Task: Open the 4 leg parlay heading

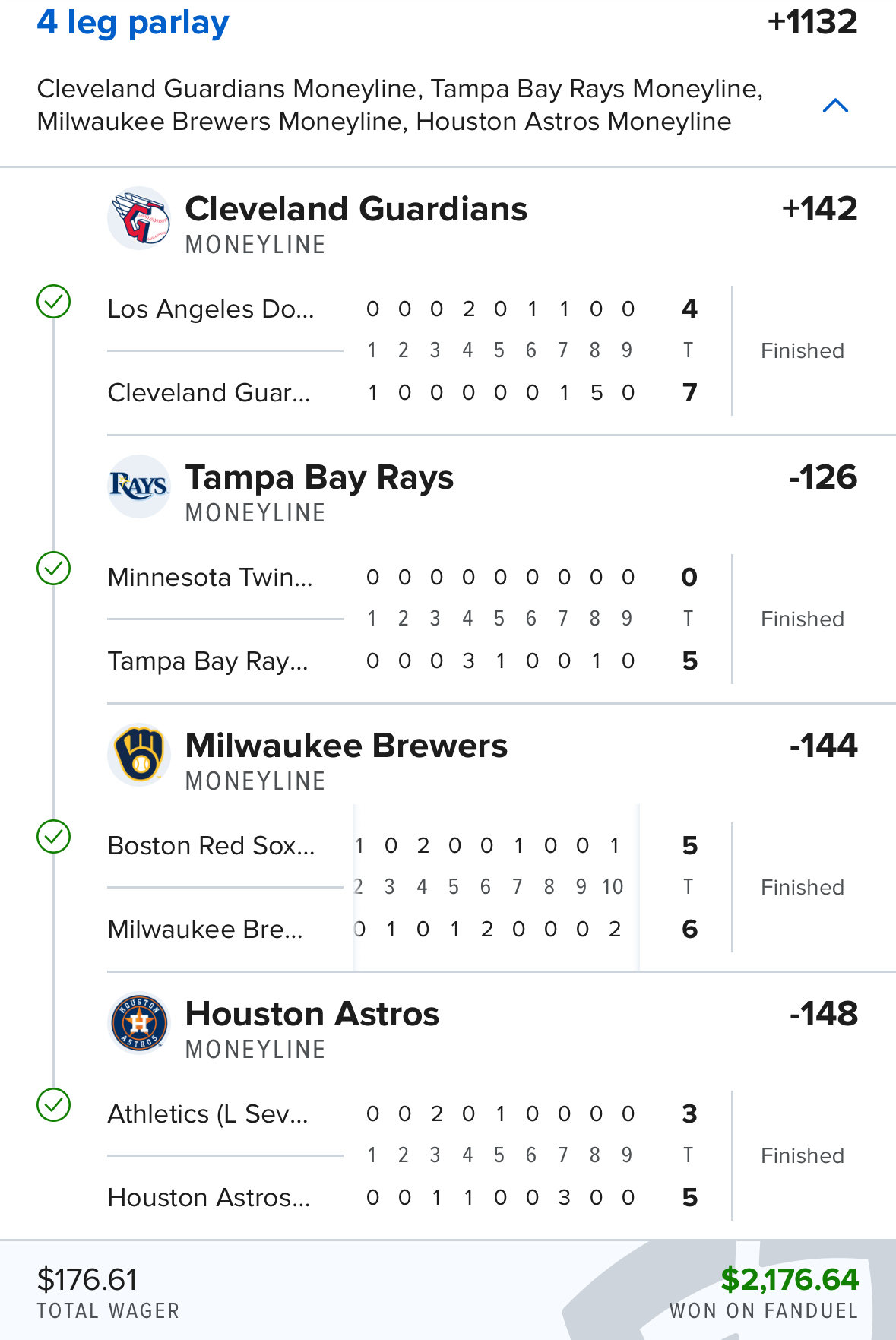Action: (133, 23)
